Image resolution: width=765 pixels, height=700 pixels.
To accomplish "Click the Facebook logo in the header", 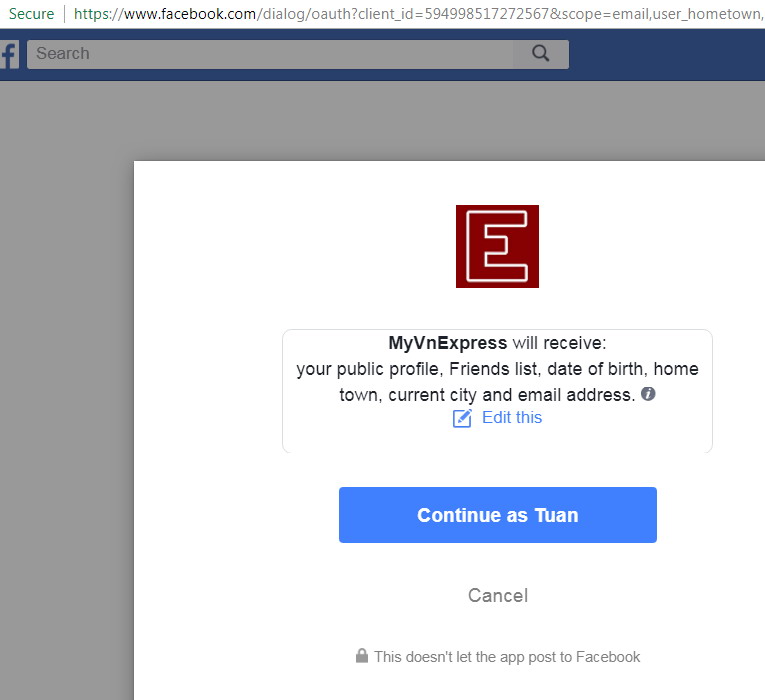I will 9,54.
